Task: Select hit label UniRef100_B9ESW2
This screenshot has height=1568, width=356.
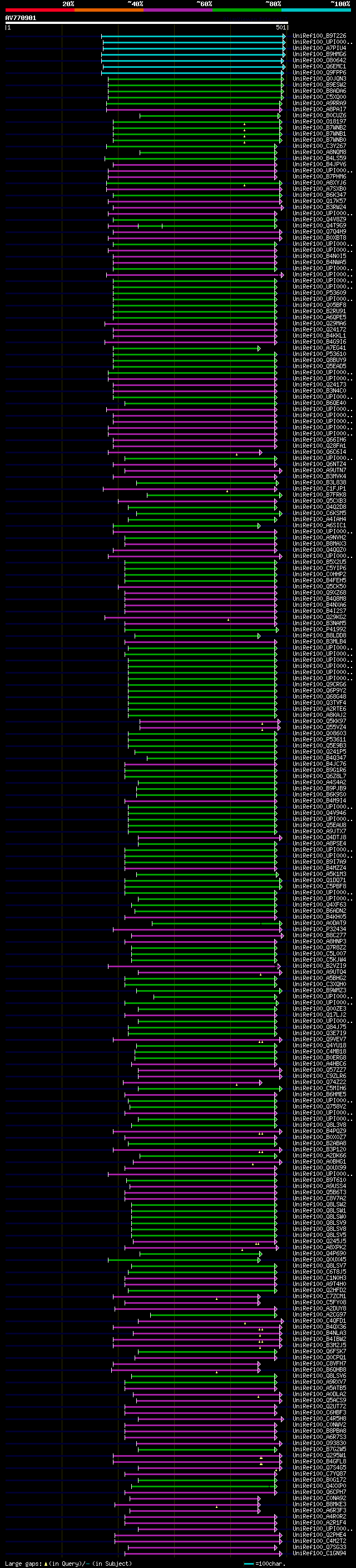Action: click(319, 85)
